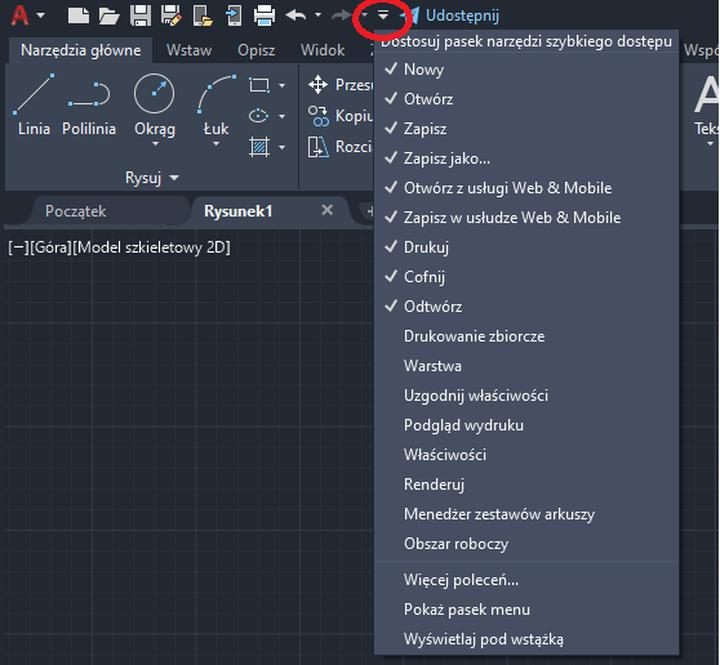Switch to Narzędzia główne ribbon tab
Viewport: 720px width, 665px height.
click(x=81, y=50)
